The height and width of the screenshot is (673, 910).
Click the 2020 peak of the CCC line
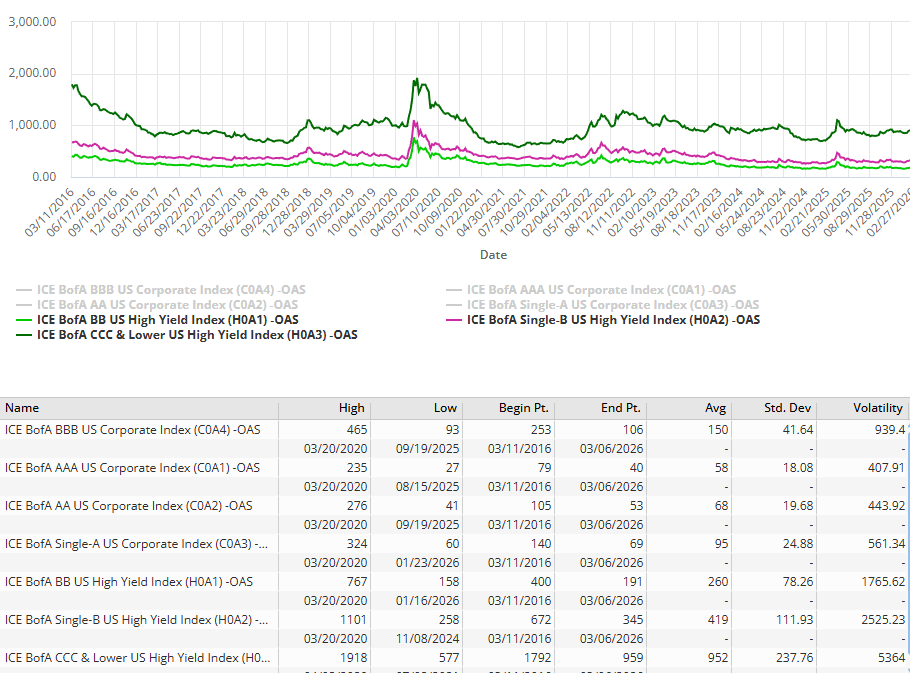click(416, 80)
